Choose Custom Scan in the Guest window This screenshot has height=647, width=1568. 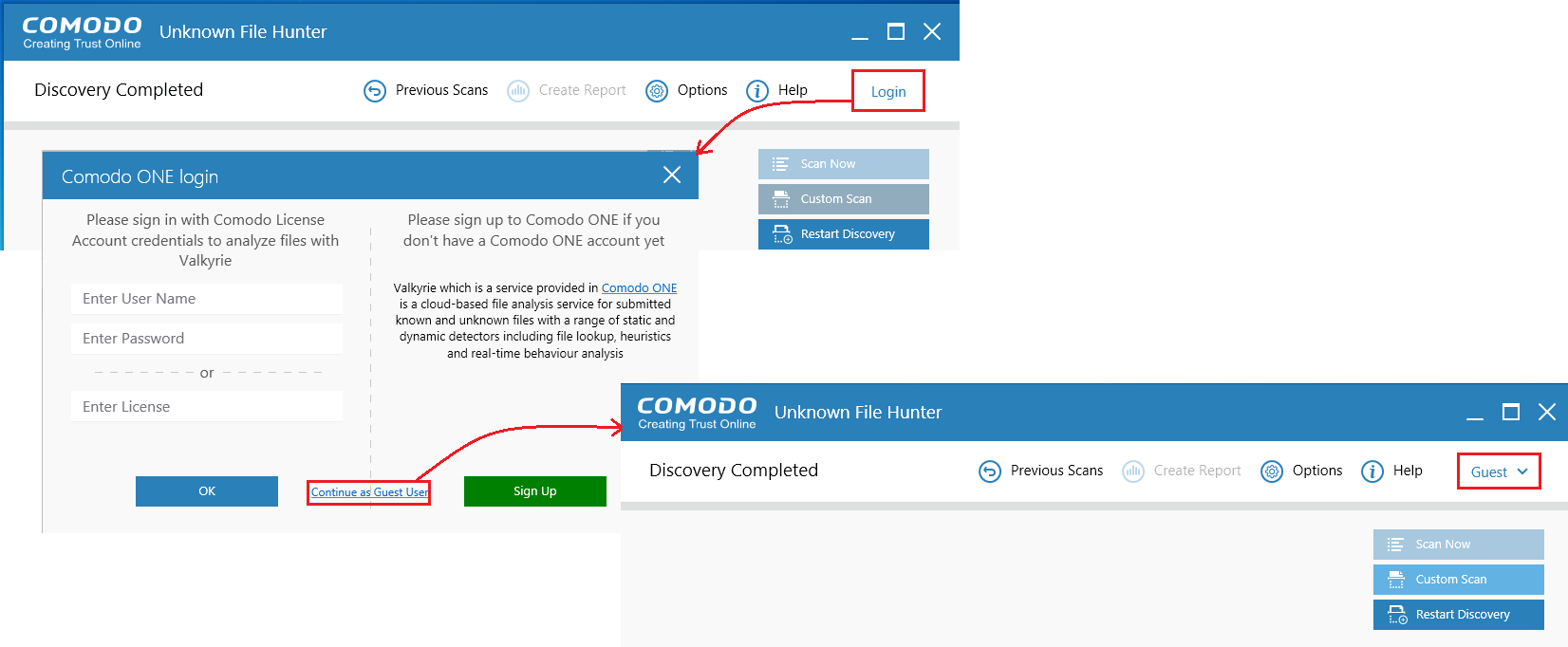pyautogui.click(x=1459, y=580)
